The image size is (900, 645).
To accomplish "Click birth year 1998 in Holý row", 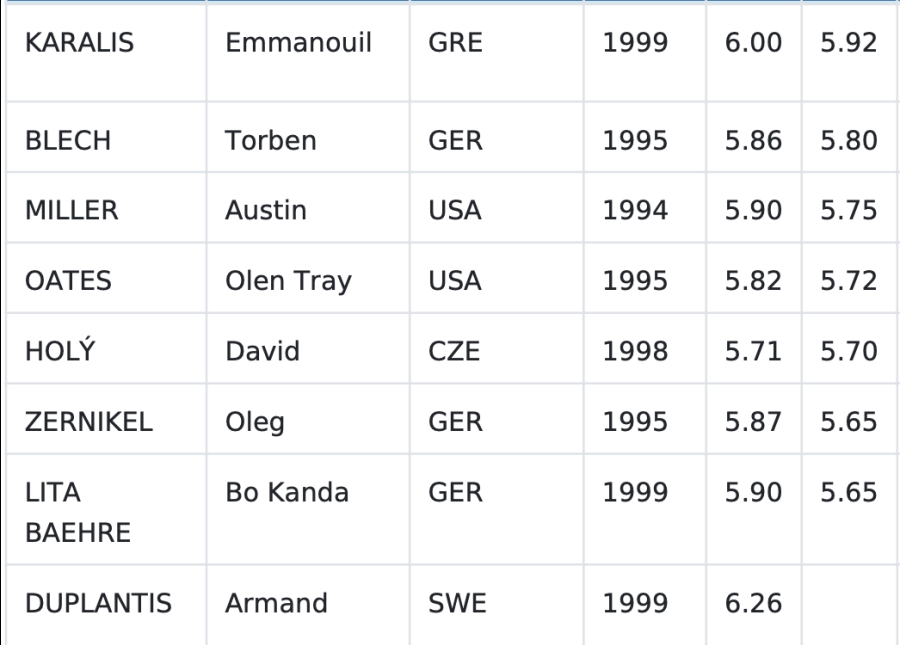I will (635, 351).
